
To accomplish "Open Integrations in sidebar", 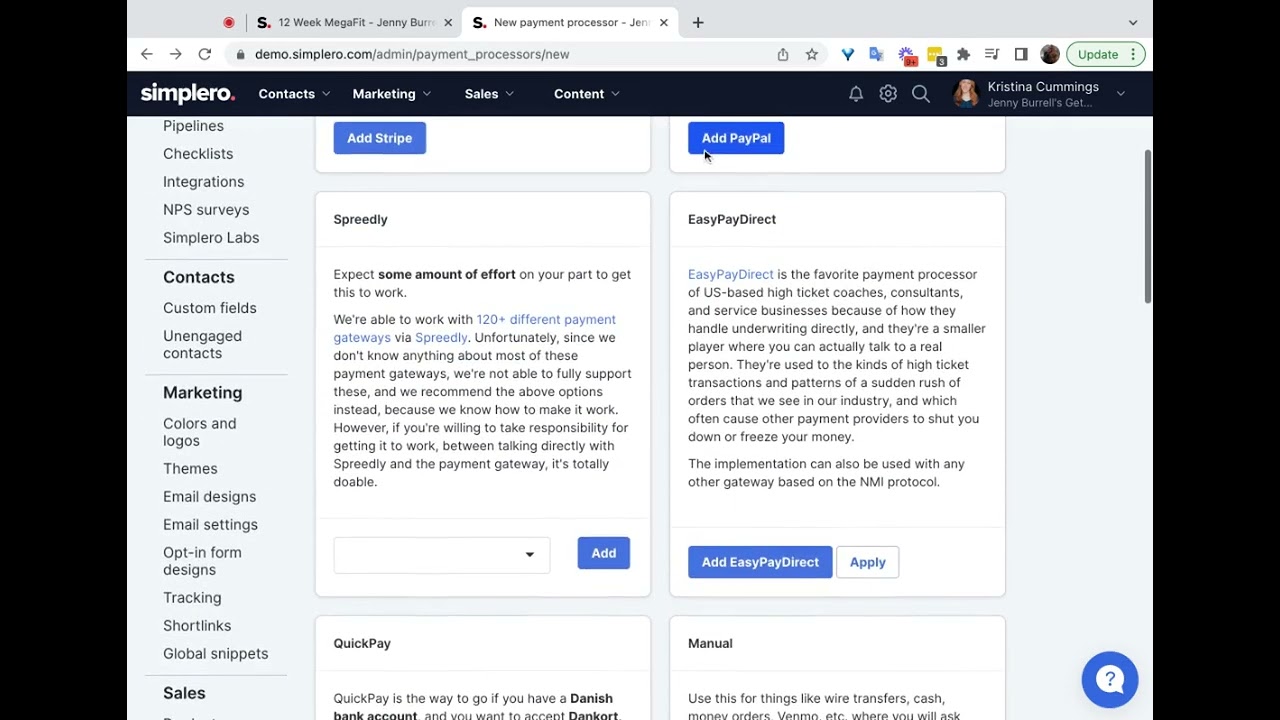I will (203, 182).
